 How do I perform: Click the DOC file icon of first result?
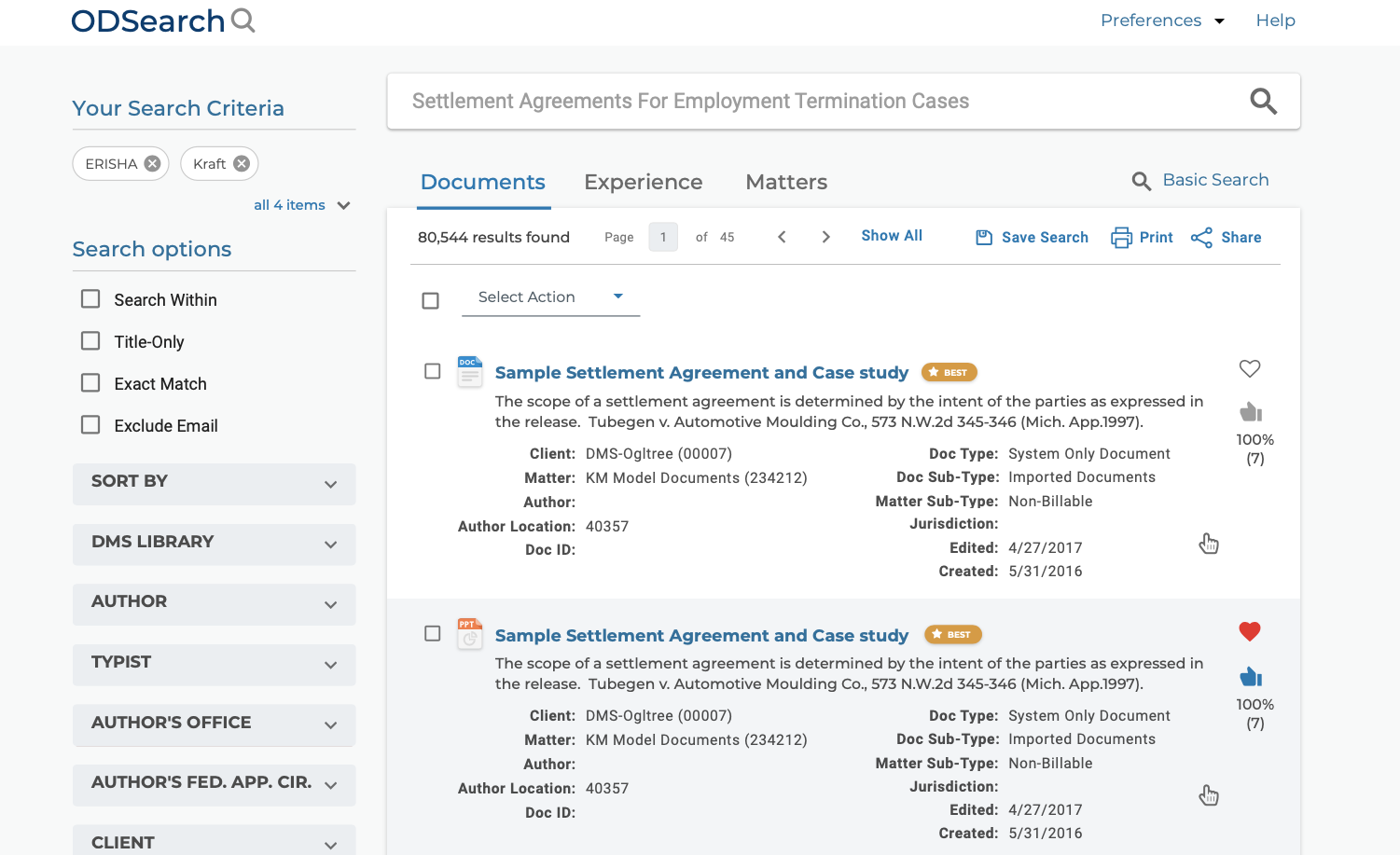point(470,371)
